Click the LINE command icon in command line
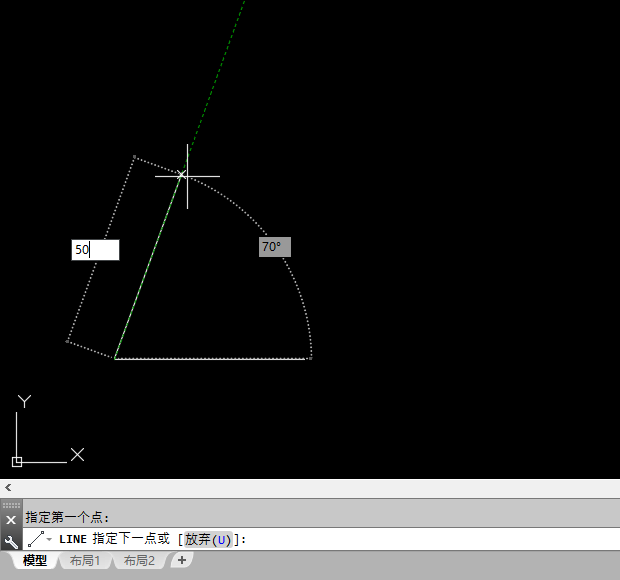620x580 pixels. click(x=36, y=539)
